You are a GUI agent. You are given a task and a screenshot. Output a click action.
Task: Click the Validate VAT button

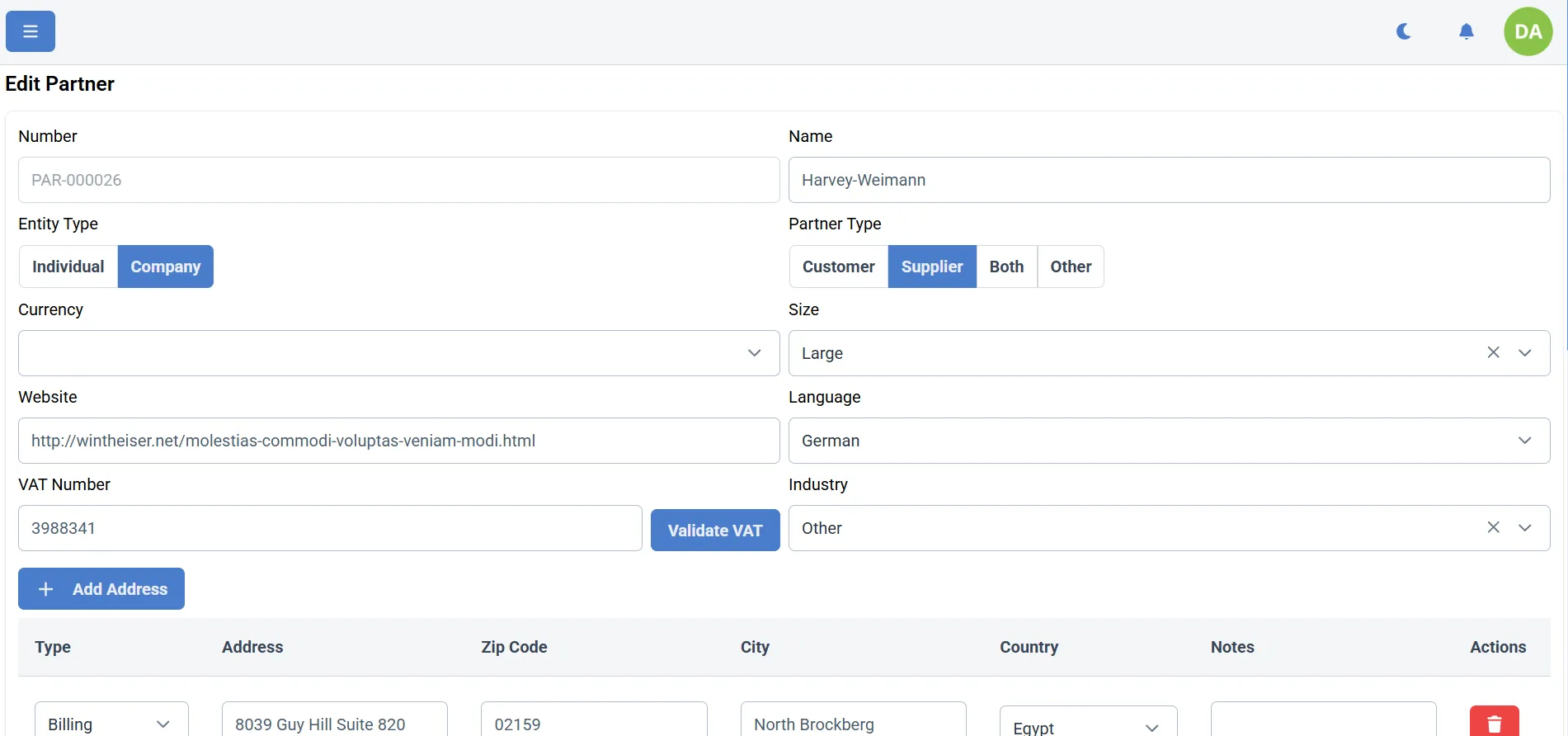tap(715, 530)
